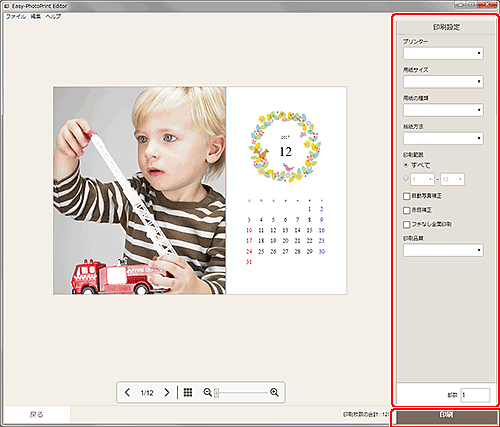The width and height of the screenshot is (500, 427).
Task: Go to the previous page arrow
Action: tap(127, 392)
